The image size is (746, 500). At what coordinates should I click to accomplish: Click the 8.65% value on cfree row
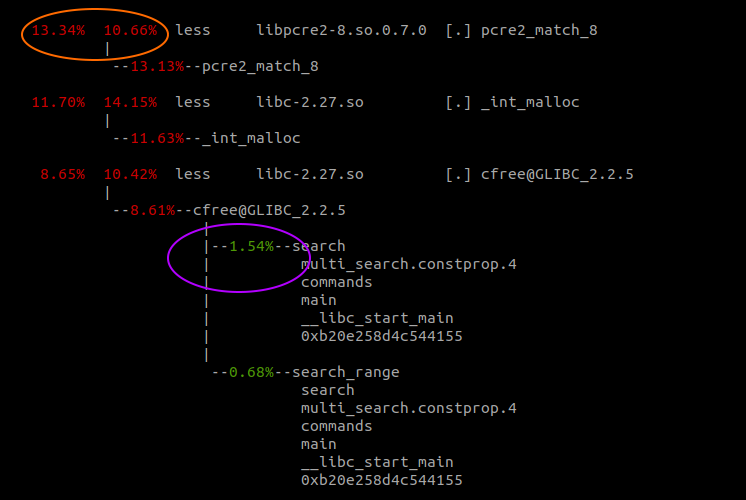tap(63, 174)
